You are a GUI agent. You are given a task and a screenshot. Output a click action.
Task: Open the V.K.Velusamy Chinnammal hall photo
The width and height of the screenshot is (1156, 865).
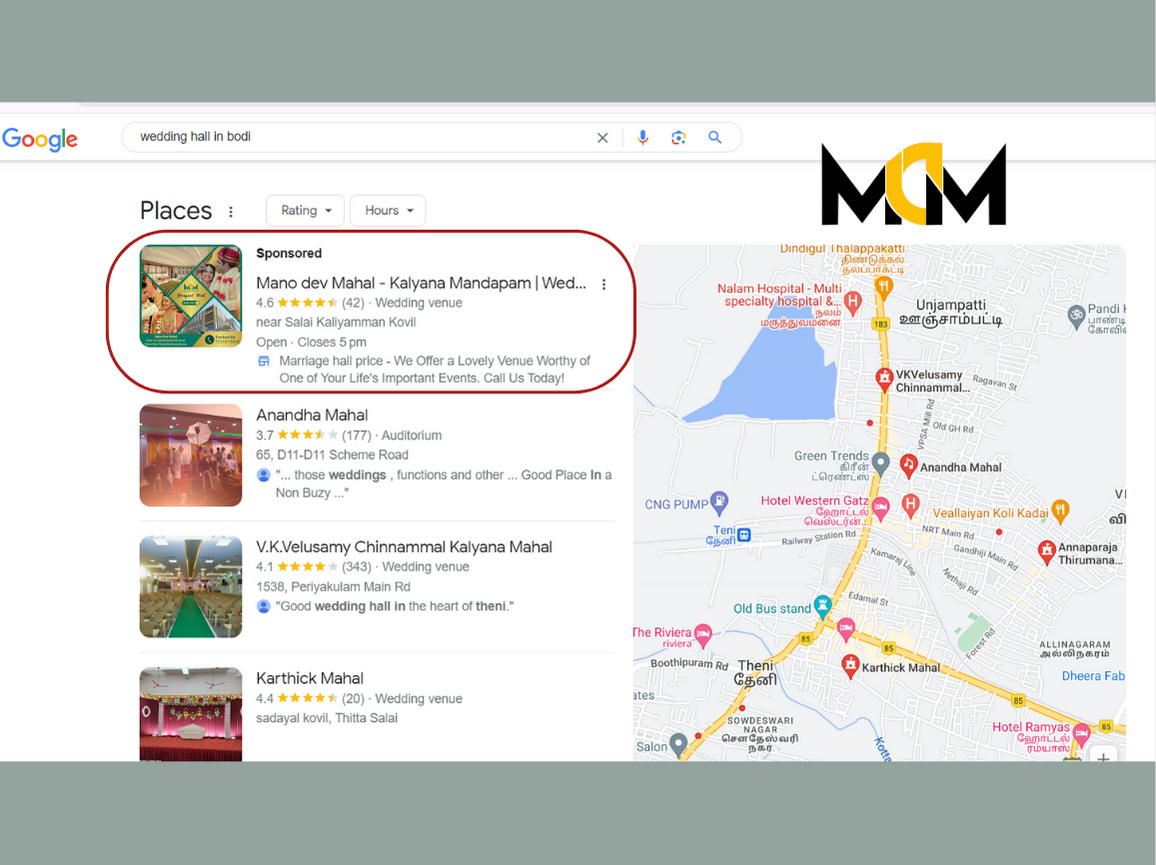coord(191,587)
